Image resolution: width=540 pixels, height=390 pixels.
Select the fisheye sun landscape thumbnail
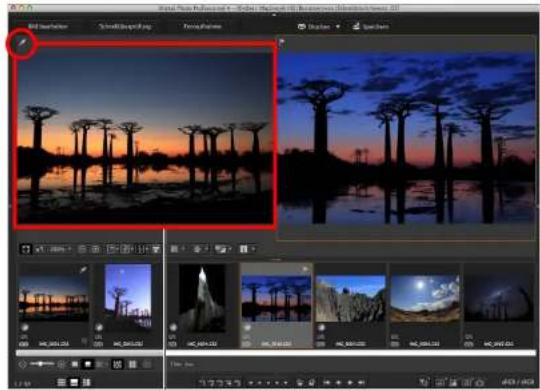click(425, 299)
